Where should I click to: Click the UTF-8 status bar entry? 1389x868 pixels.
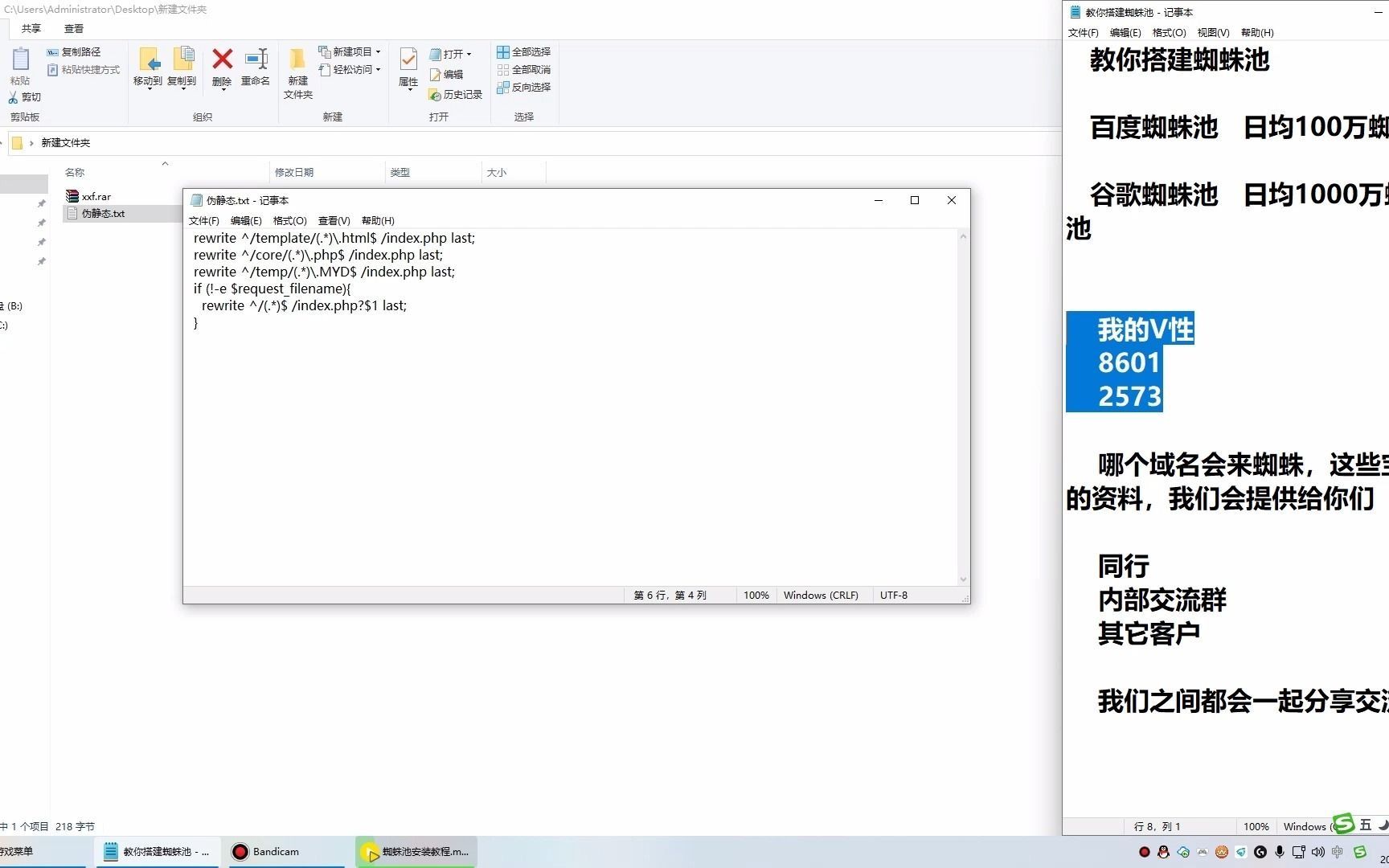pyautogui.click(x=894, y=596)
